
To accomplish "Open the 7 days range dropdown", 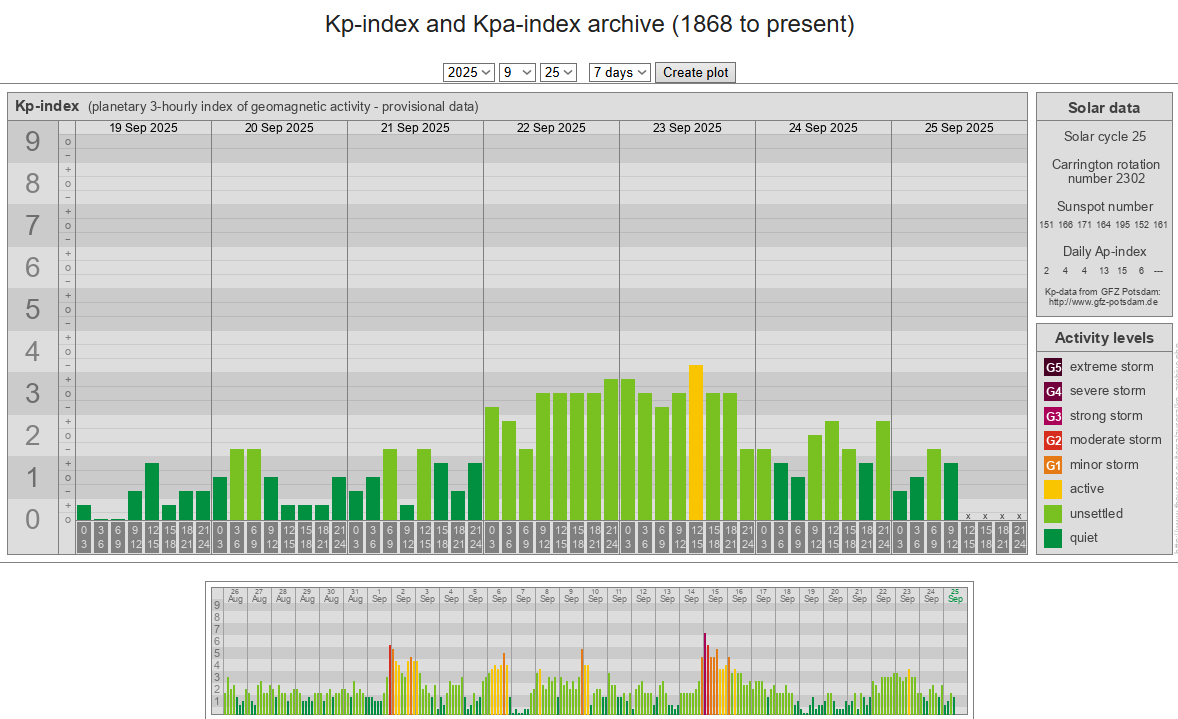I will pyautogui.click(x=620, y=72).
